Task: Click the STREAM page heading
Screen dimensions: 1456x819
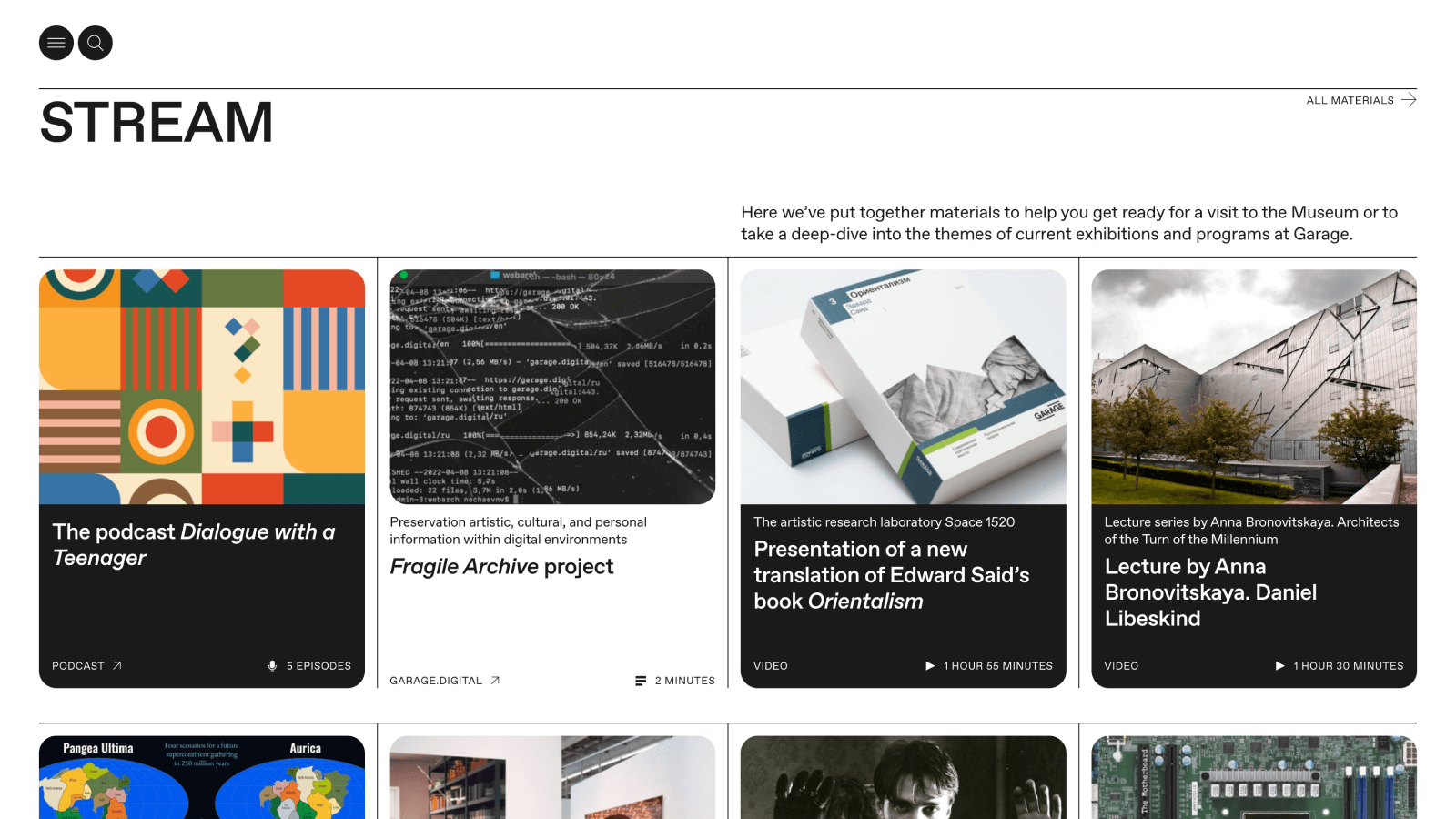Action: (157, 123)
